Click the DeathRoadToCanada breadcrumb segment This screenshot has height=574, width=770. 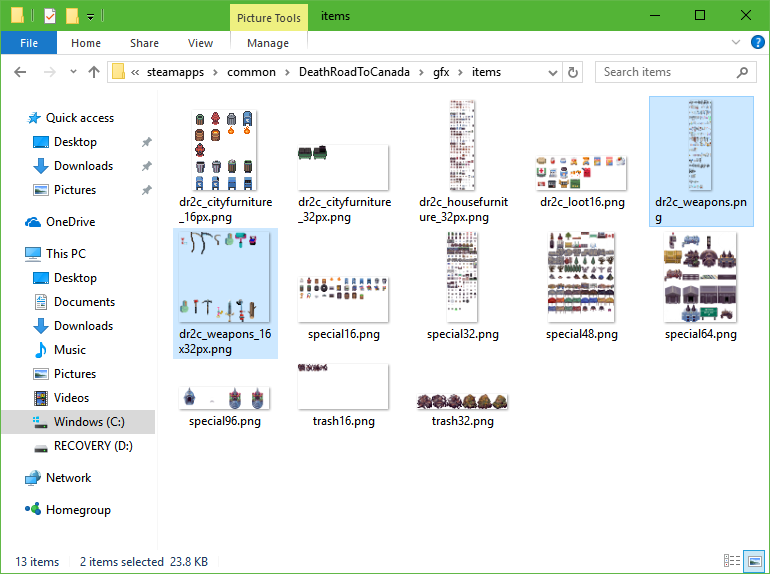pyautogui.click(x=354, y=72)
